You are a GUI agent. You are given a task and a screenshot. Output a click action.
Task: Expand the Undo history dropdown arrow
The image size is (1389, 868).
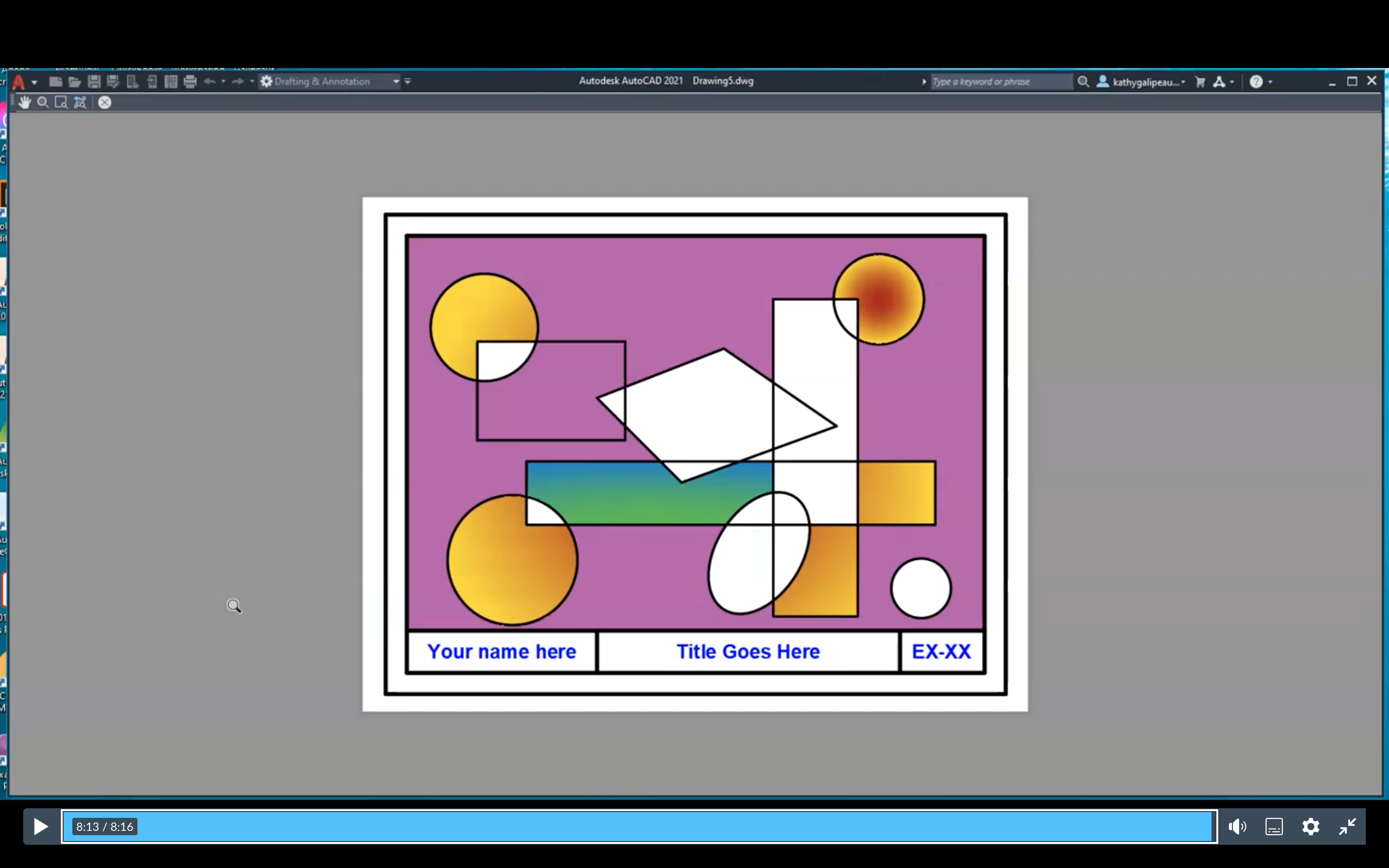224,81
